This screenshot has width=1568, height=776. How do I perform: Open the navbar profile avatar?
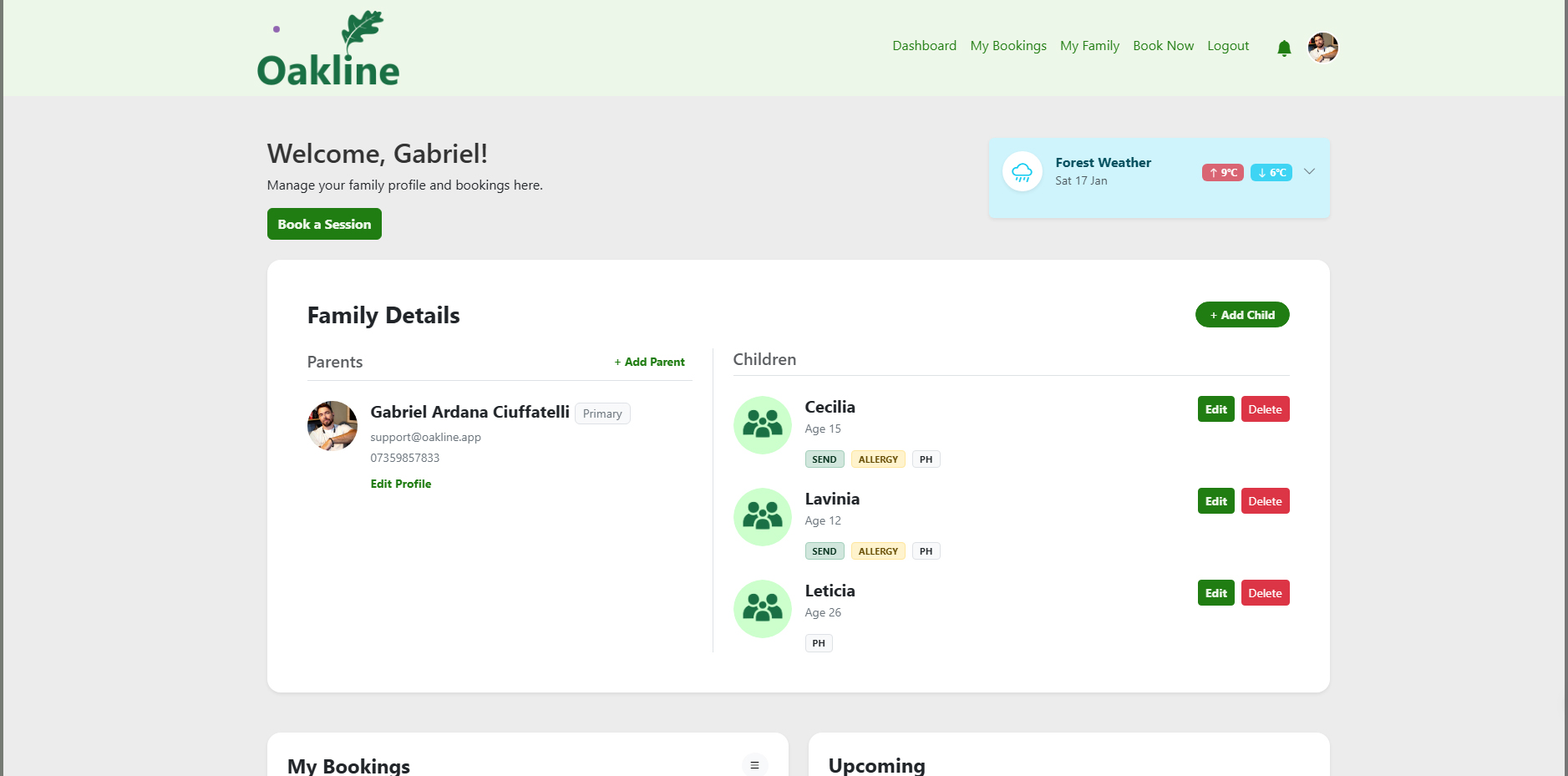tap(1322, 48)
